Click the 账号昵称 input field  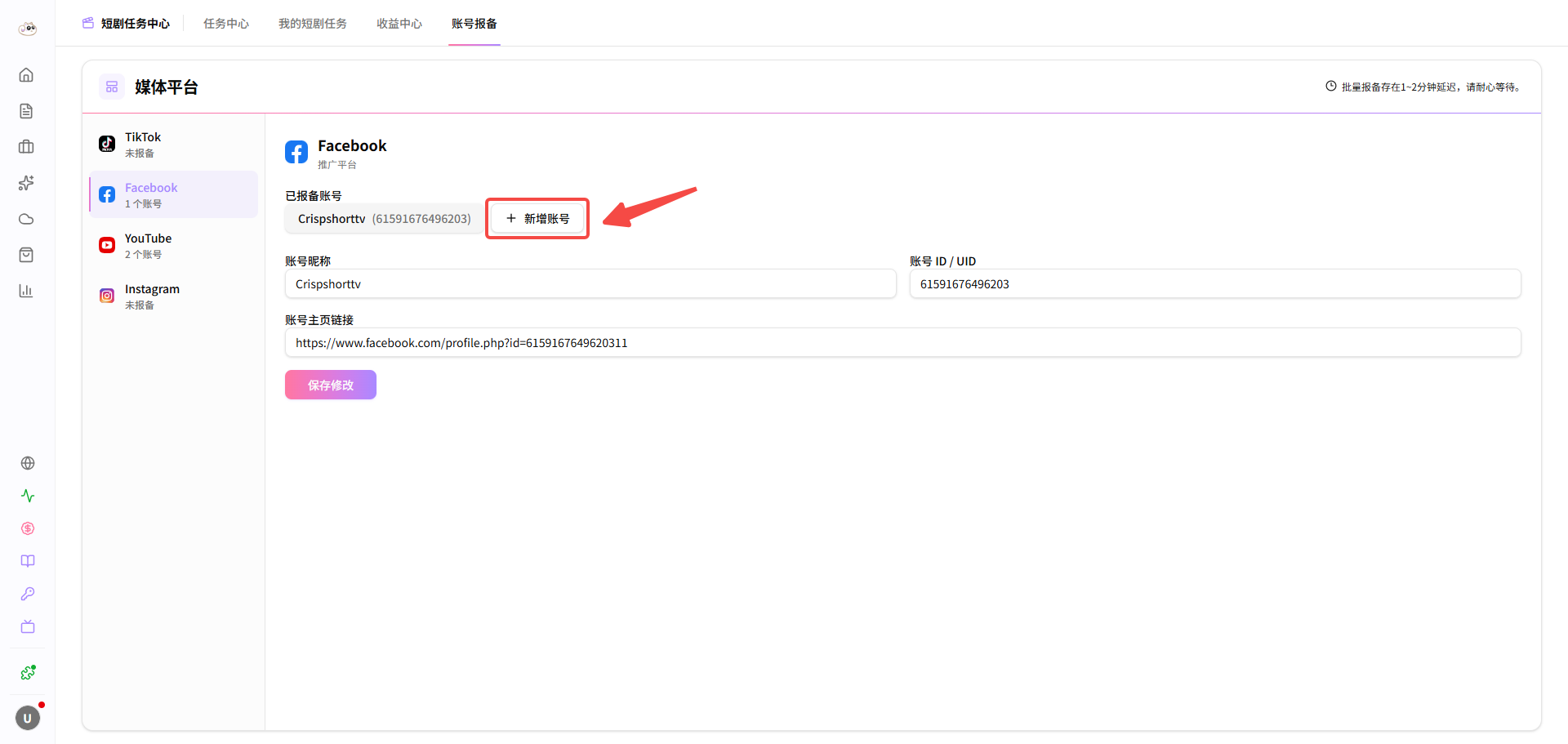click(x=590, y=284)
